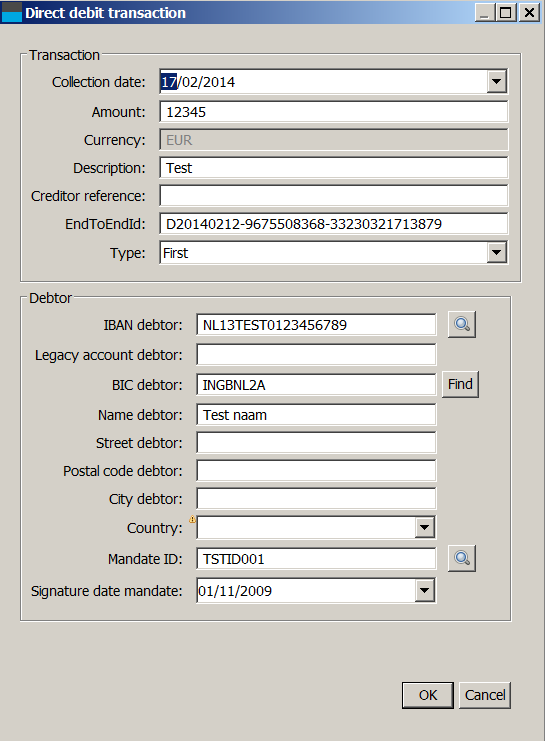The width and height of the screenshot is (545, 741).
Task: Click the window icon in title bar
Action: pyautogui.click(x=12, y=12)
